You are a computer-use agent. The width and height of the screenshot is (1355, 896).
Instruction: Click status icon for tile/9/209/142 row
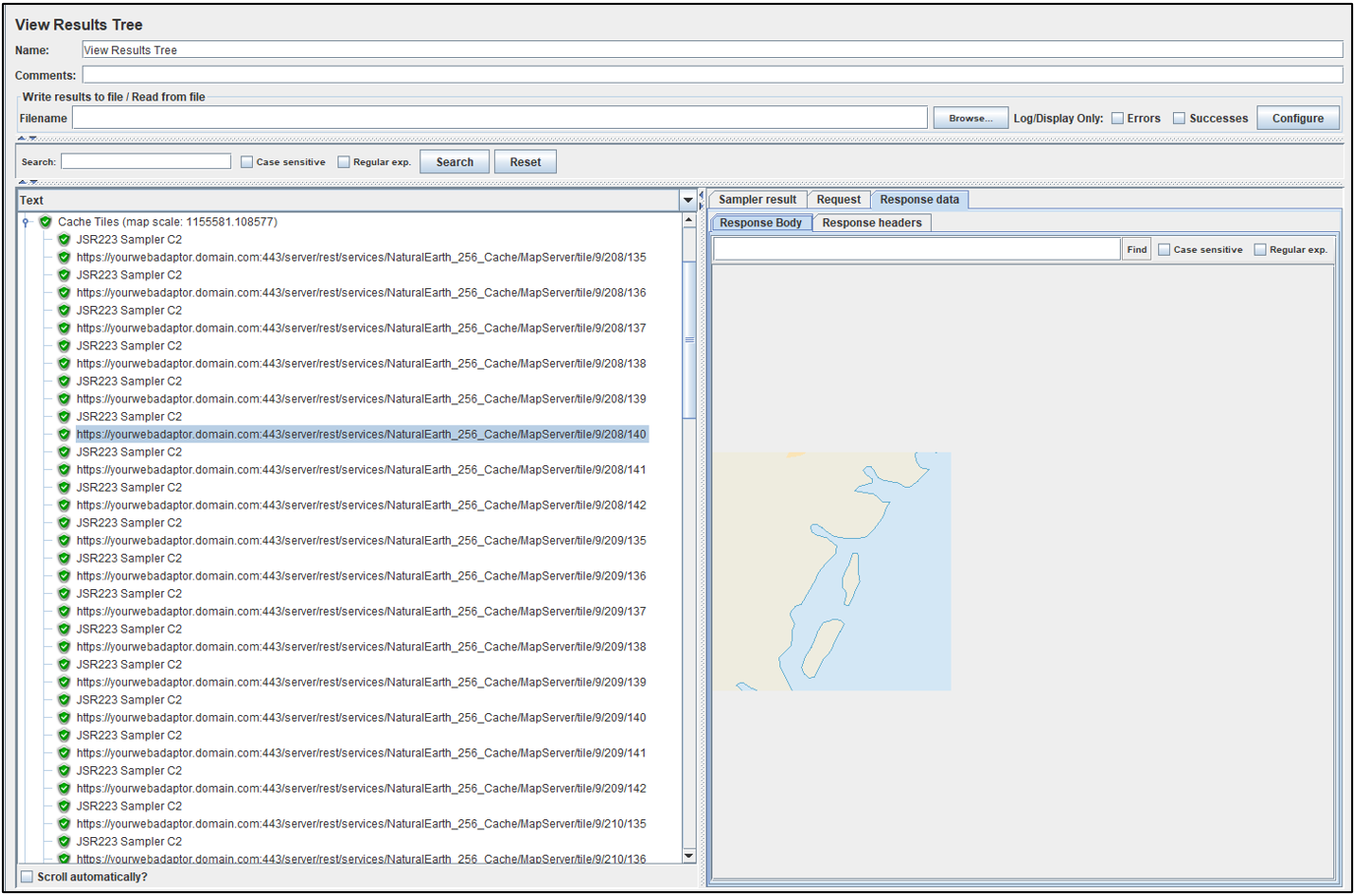[64, 789]
